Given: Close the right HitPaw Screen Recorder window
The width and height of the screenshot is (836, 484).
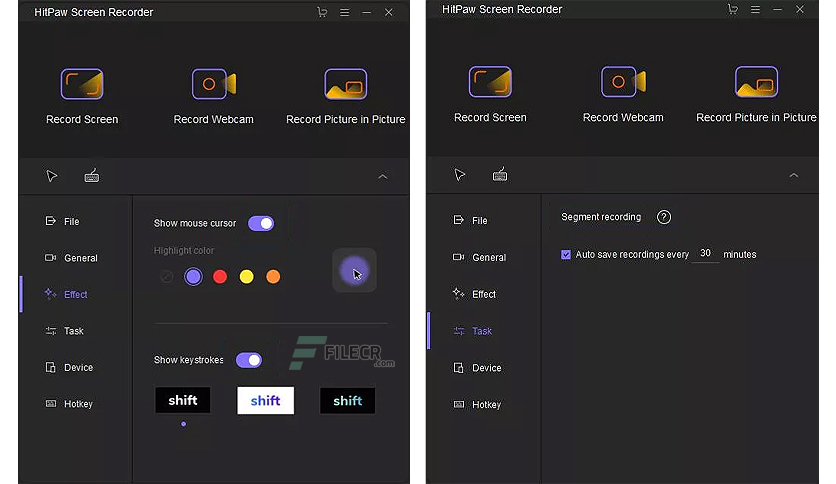Looking at the screenshot, I should tap(800, 10).
